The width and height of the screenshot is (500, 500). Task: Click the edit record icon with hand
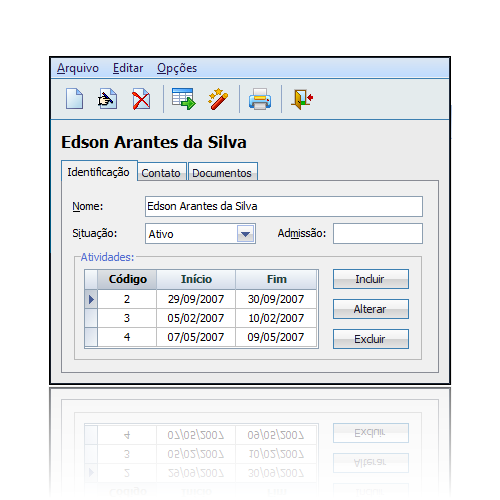point(107,99)
